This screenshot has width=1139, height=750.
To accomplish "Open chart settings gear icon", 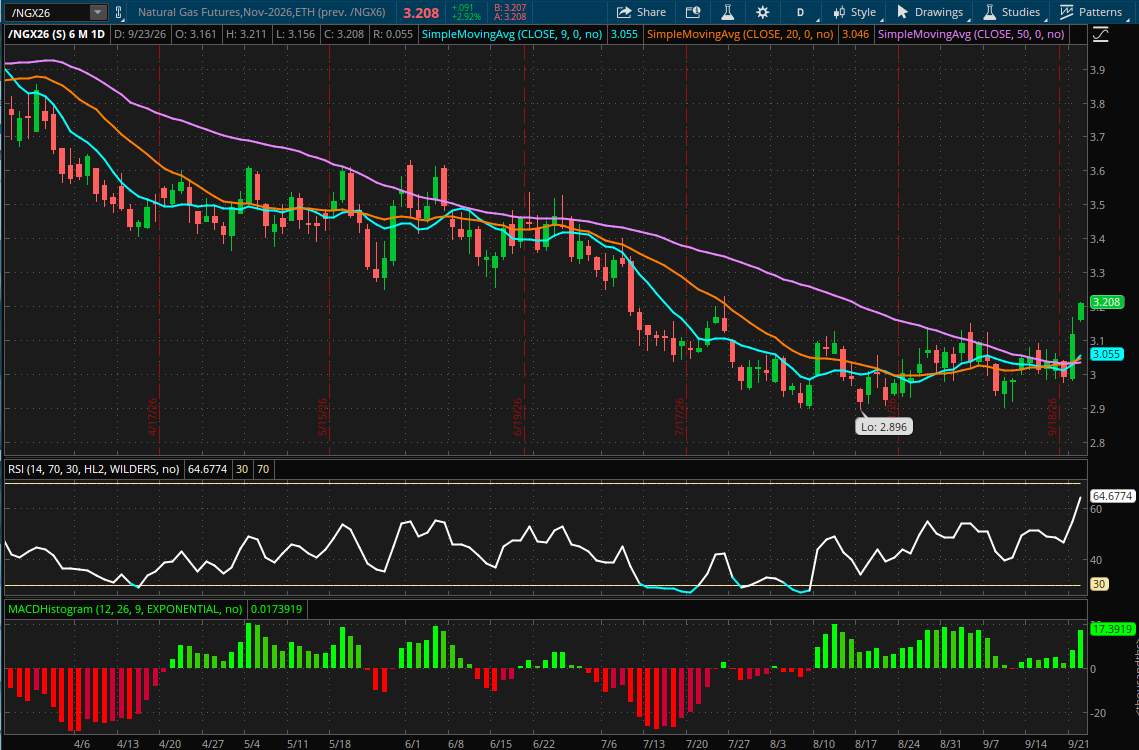I will [x=762, y=12].
